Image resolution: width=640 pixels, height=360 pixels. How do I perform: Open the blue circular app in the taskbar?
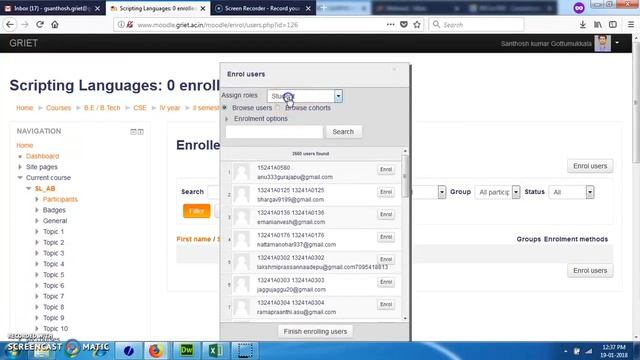(129, 351)
